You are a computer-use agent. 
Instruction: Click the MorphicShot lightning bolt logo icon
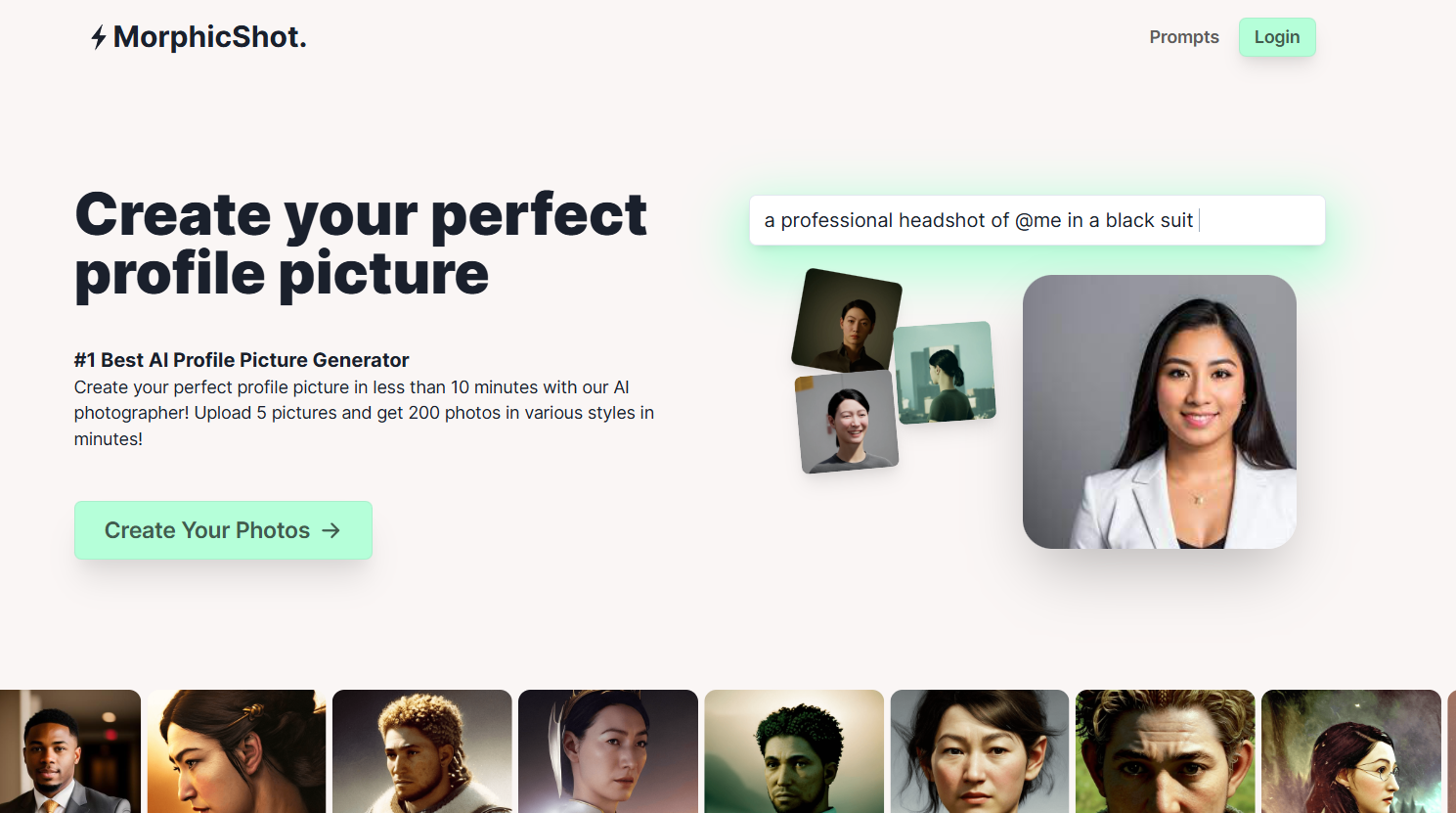pos(99,38)
